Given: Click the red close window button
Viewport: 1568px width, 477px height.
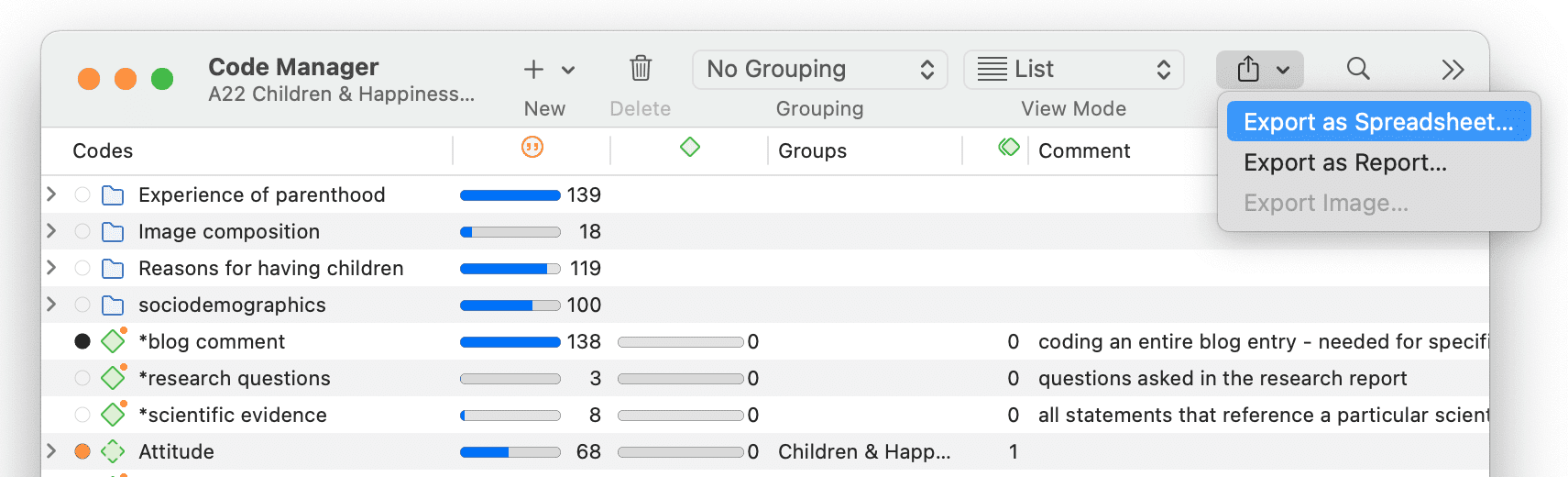Looking at the screenshot, I should tap(89, 79).
